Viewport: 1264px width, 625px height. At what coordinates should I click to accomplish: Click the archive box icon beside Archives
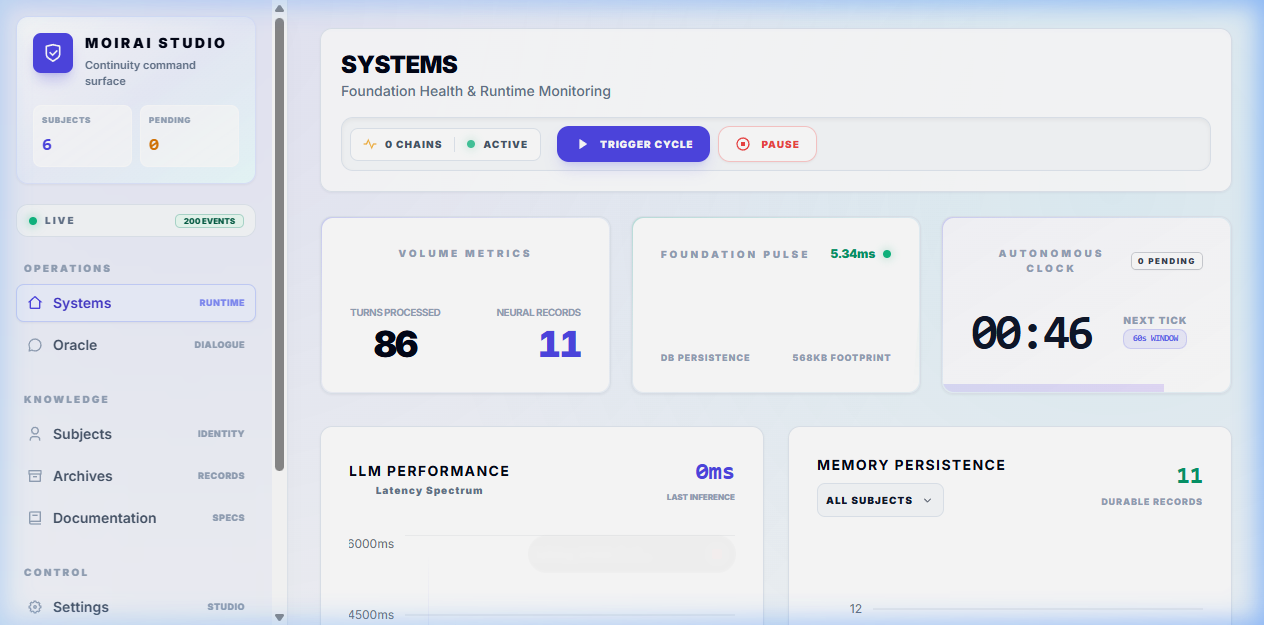tap(35, 476)
